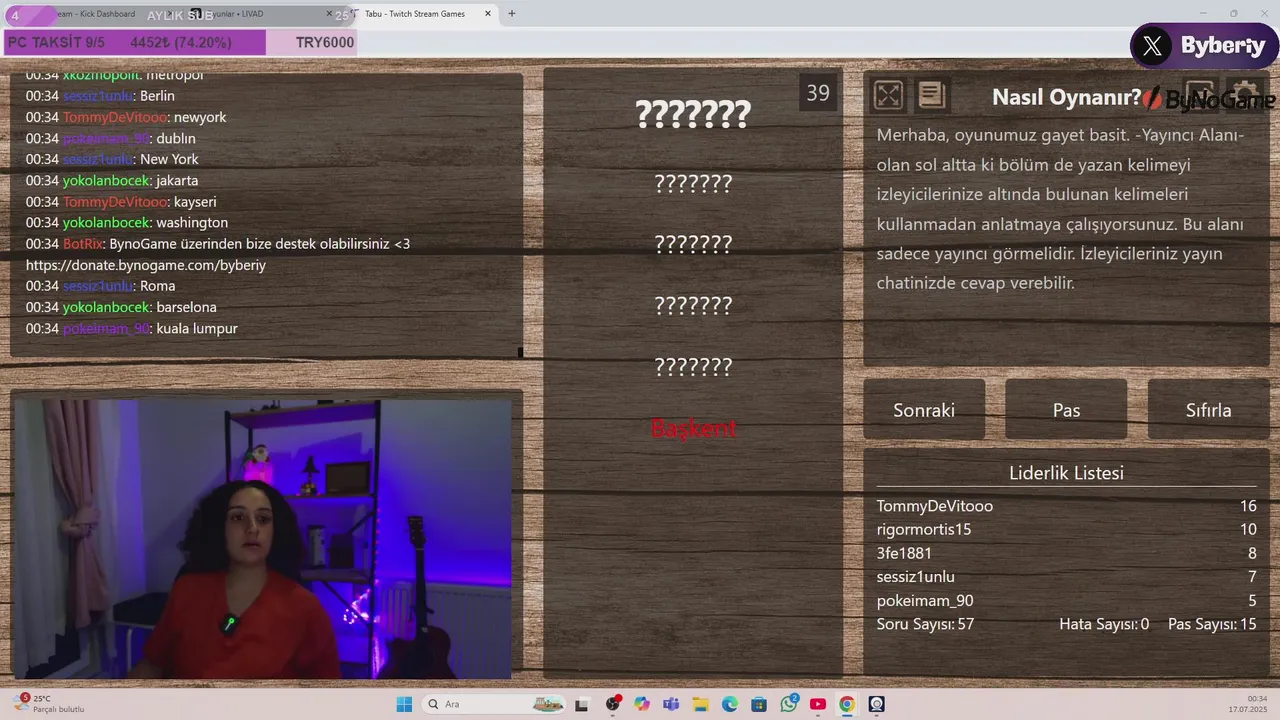Close the LIVAD browser tab
This screenshot has height=720, width=1280.
[x=330, y=14]
